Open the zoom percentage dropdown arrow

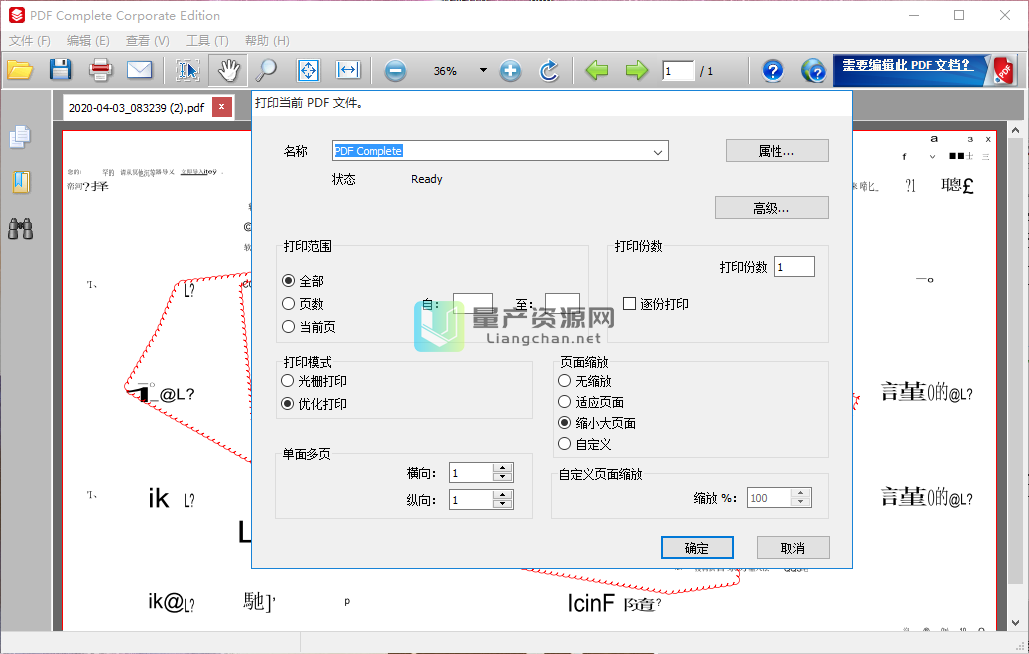click(x=484, y=70)
